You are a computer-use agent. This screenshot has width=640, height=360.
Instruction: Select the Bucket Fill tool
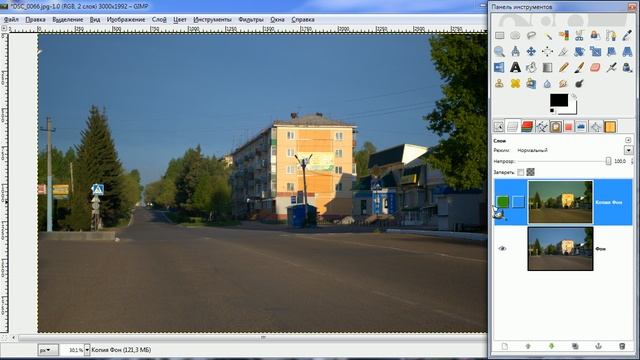(531, 67)
